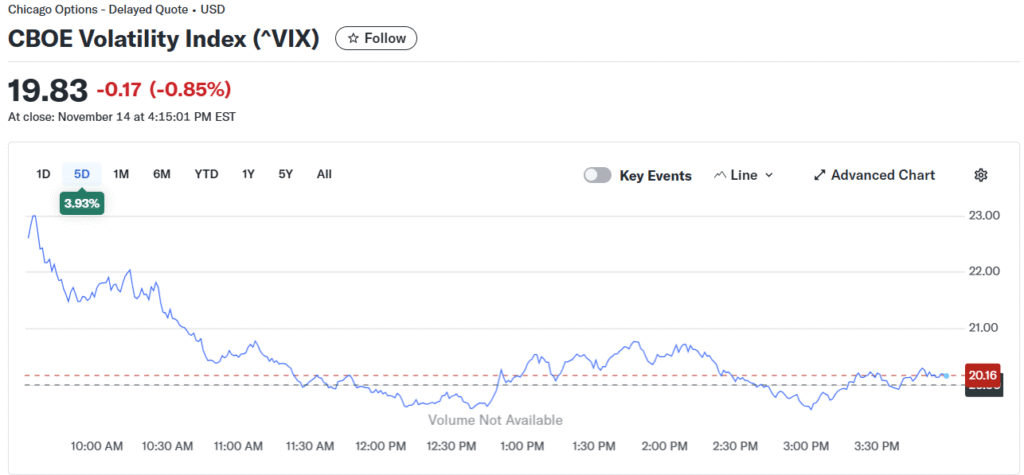Select the 1Y time range

248,174
